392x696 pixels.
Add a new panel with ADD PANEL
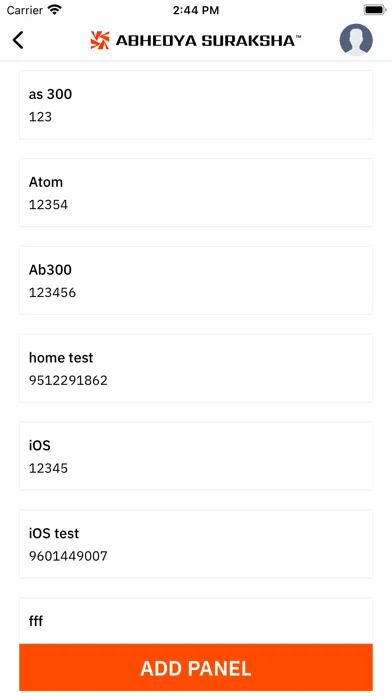[x=196, y=668]
